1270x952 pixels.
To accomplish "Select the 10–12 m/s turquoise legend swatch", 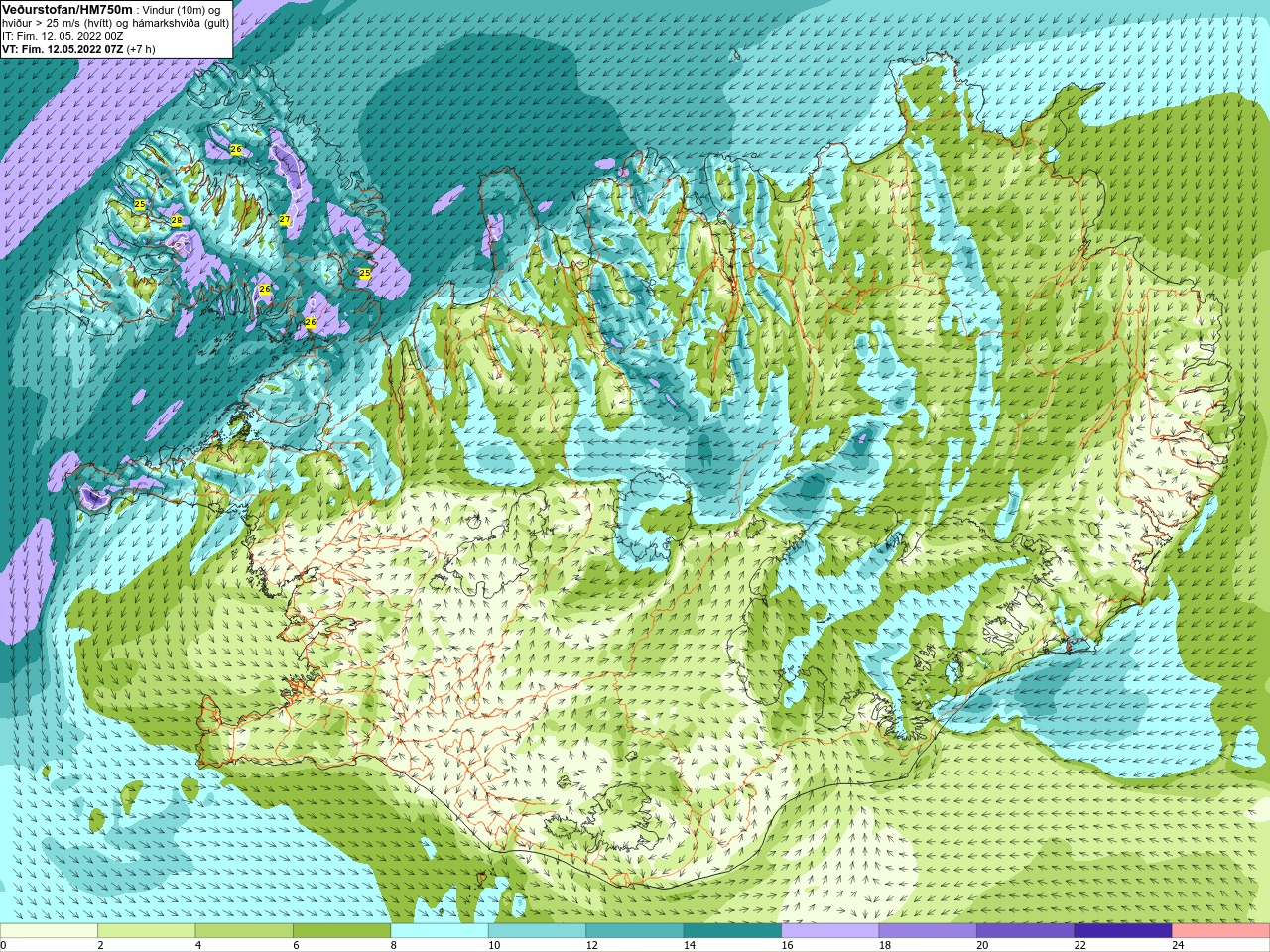I will 537,931.
